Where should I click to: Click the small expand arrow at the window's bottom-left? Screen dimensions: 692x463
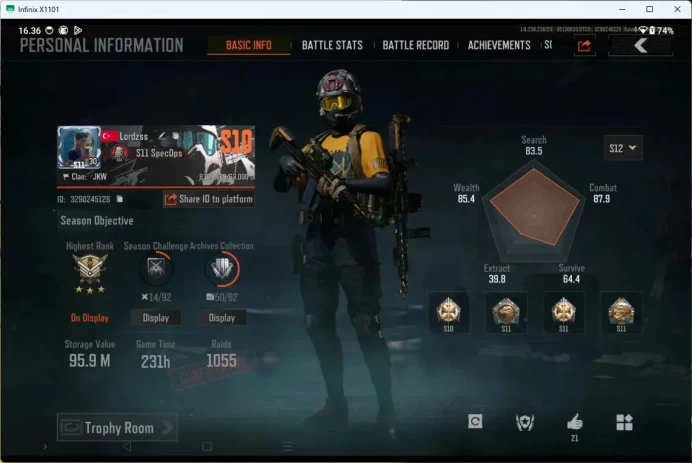45,447
